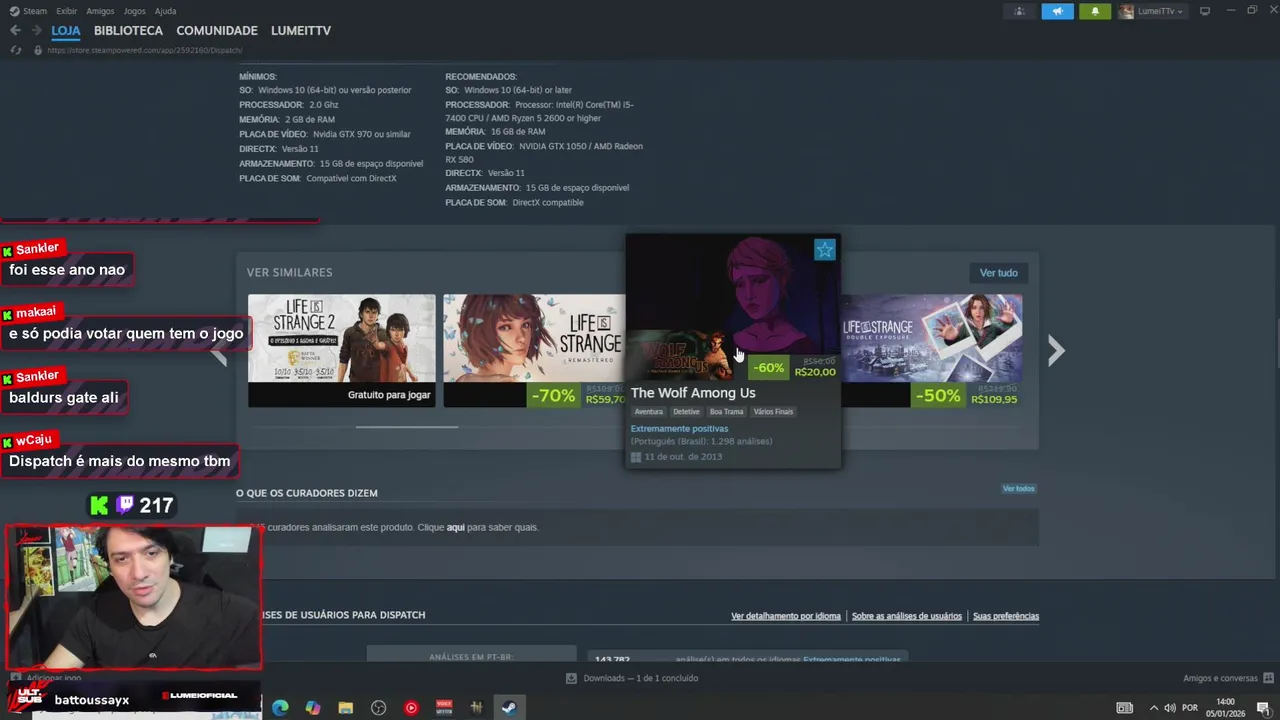
Task: Click The Wolf Among Us title
Action: tap(693, 393)
